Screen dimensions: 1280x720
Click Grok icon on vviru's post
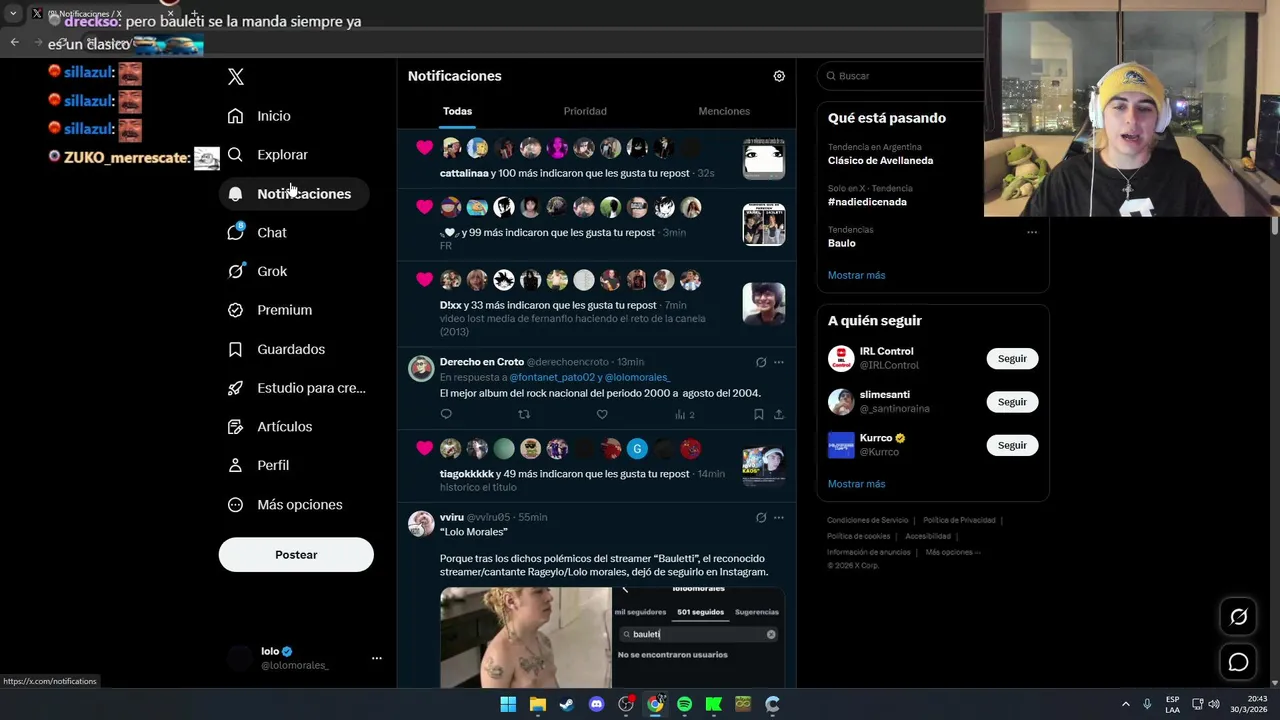point(761,517)
